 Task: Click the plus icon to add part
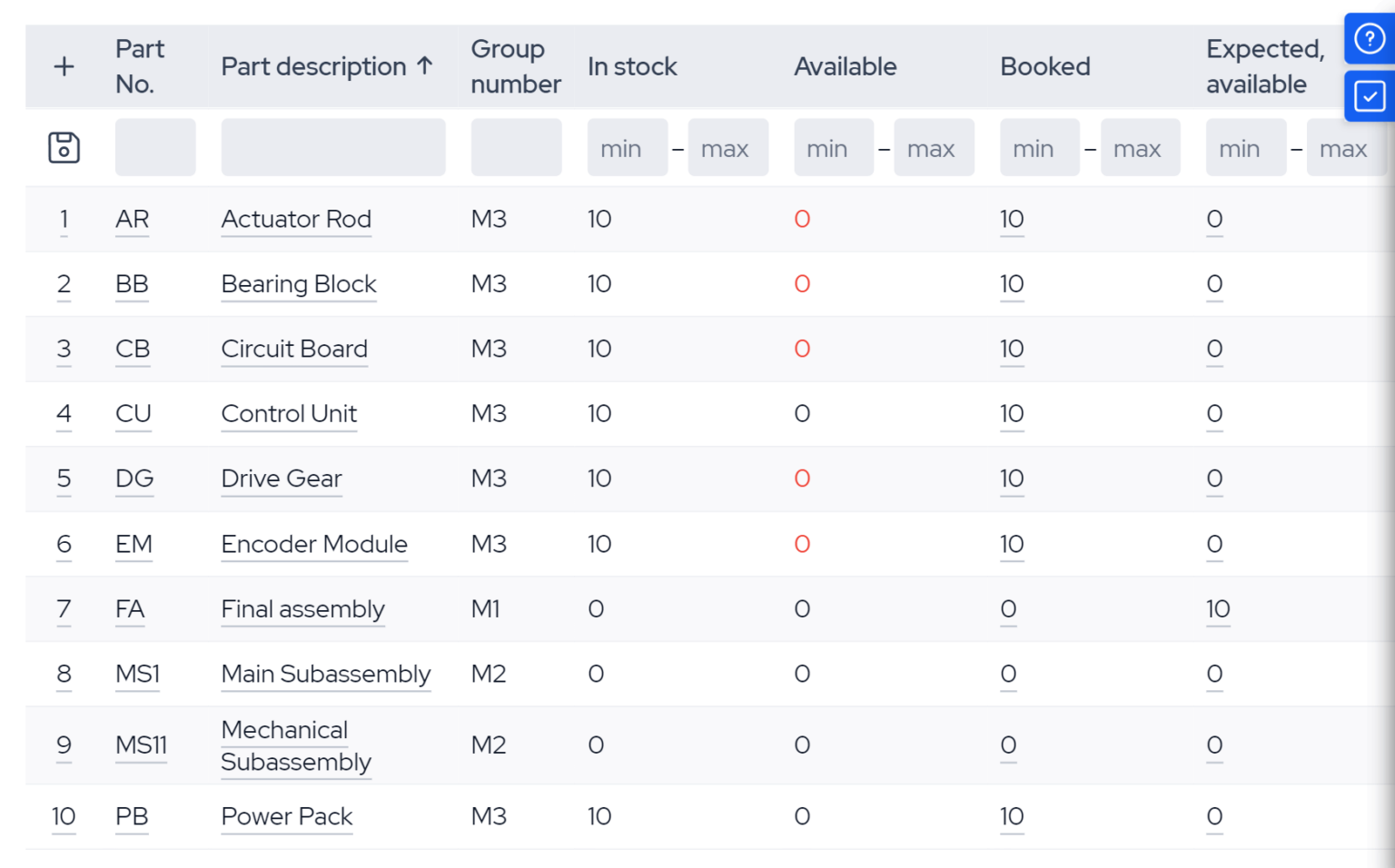64,66
